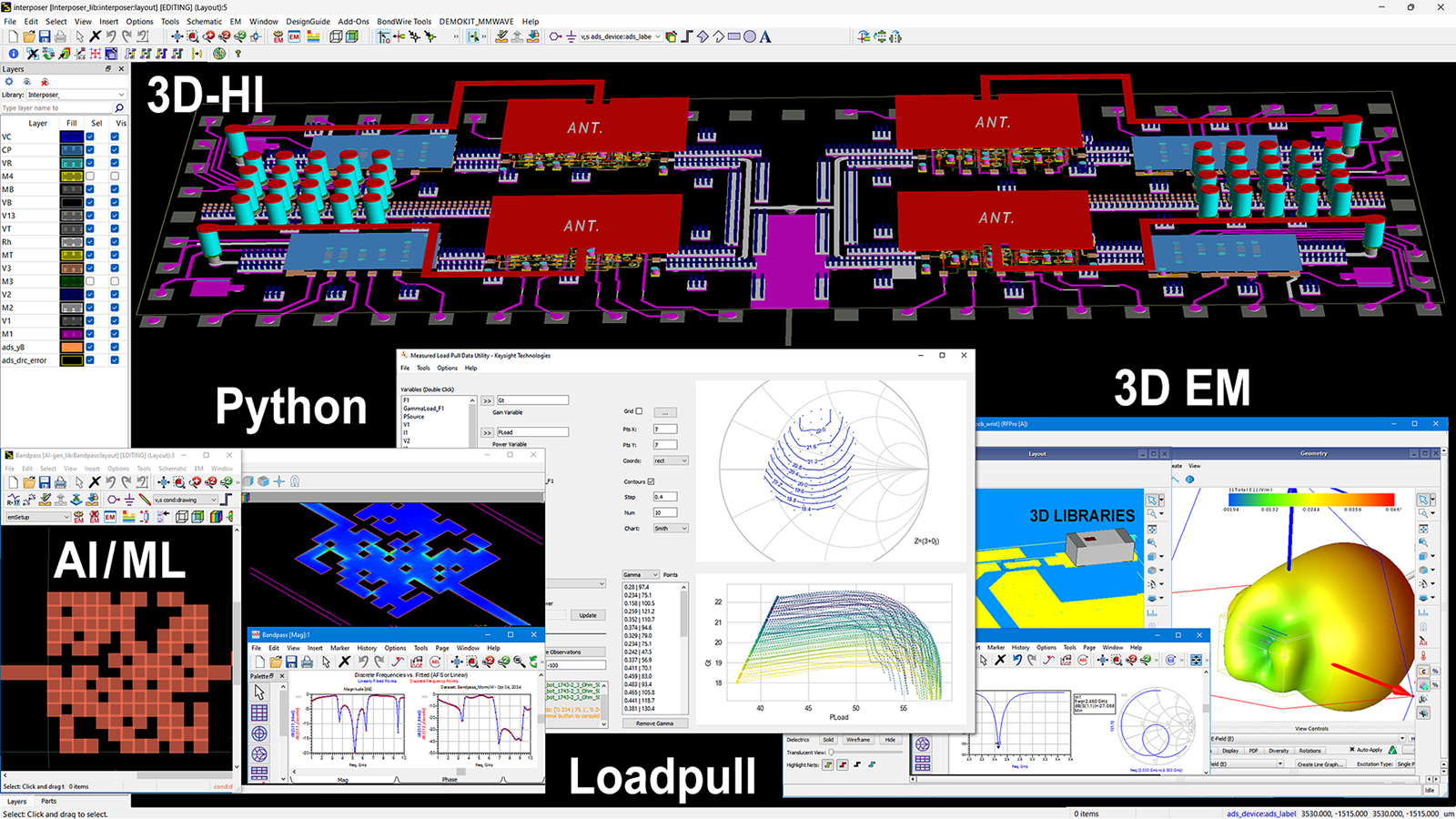Click the magenta Fill swatch for the M1 layer
This screenshot has height=819, width=1456.
[x=72, y=334]
